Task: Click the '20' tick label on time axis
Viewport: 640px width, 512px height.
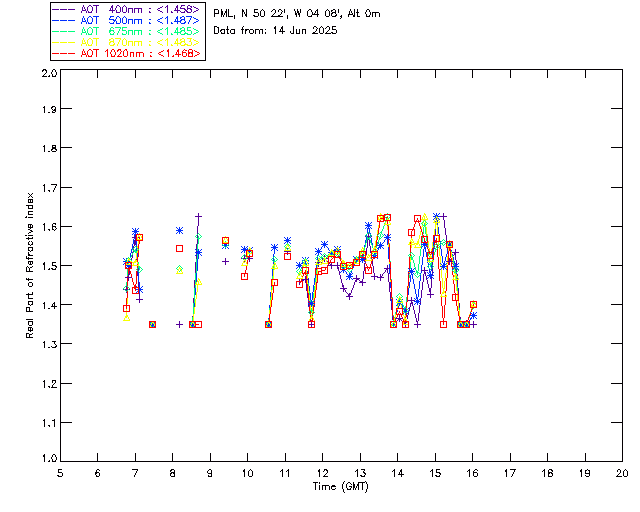Action: coord(622,473)
